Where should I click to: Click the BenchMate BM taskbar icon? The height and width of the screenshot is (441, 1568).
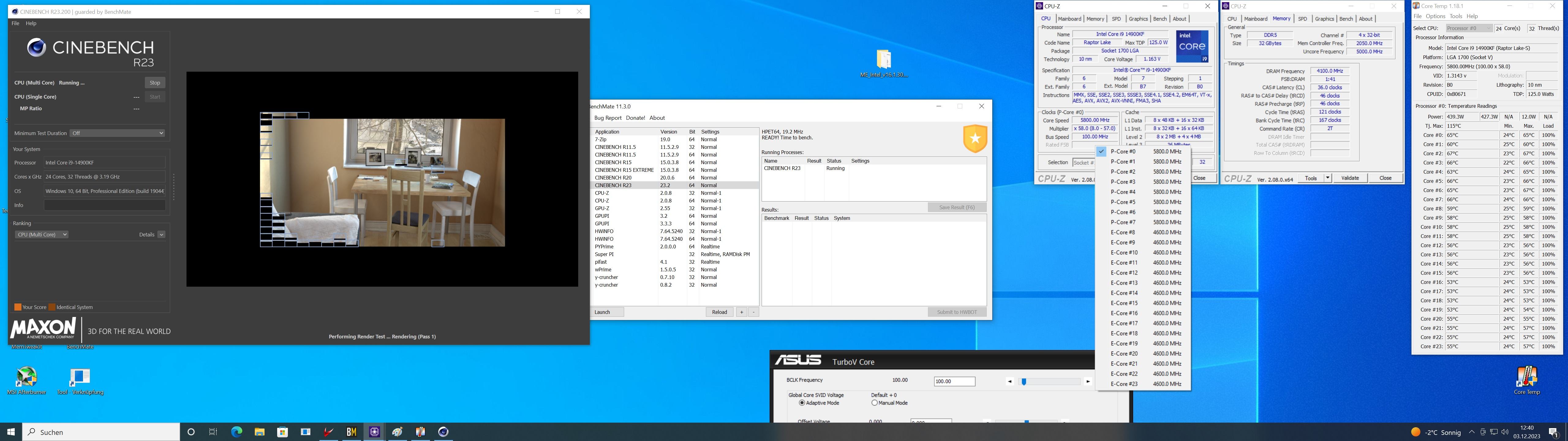point(351,432)
